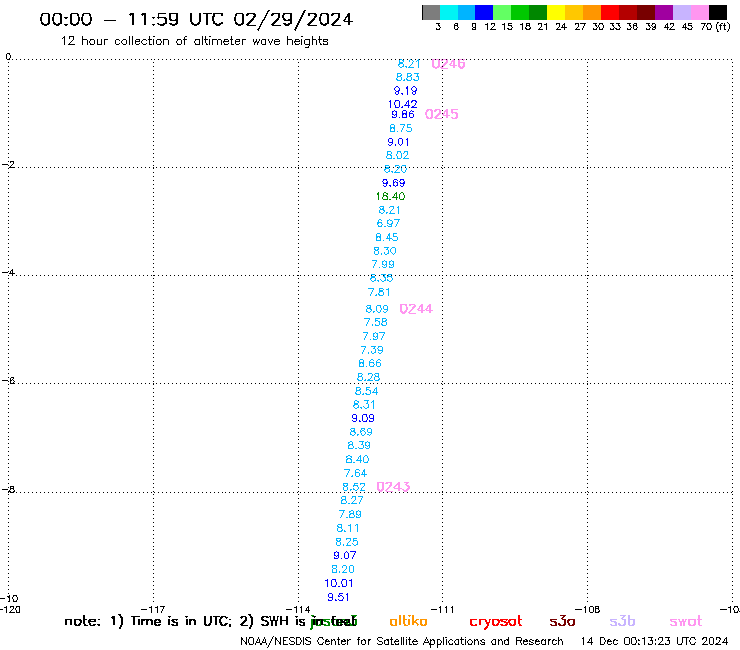Click the title '00:00 – 11:59 UTC 02/29/2024'
This screenshot has height=650, width=740.
196,20
